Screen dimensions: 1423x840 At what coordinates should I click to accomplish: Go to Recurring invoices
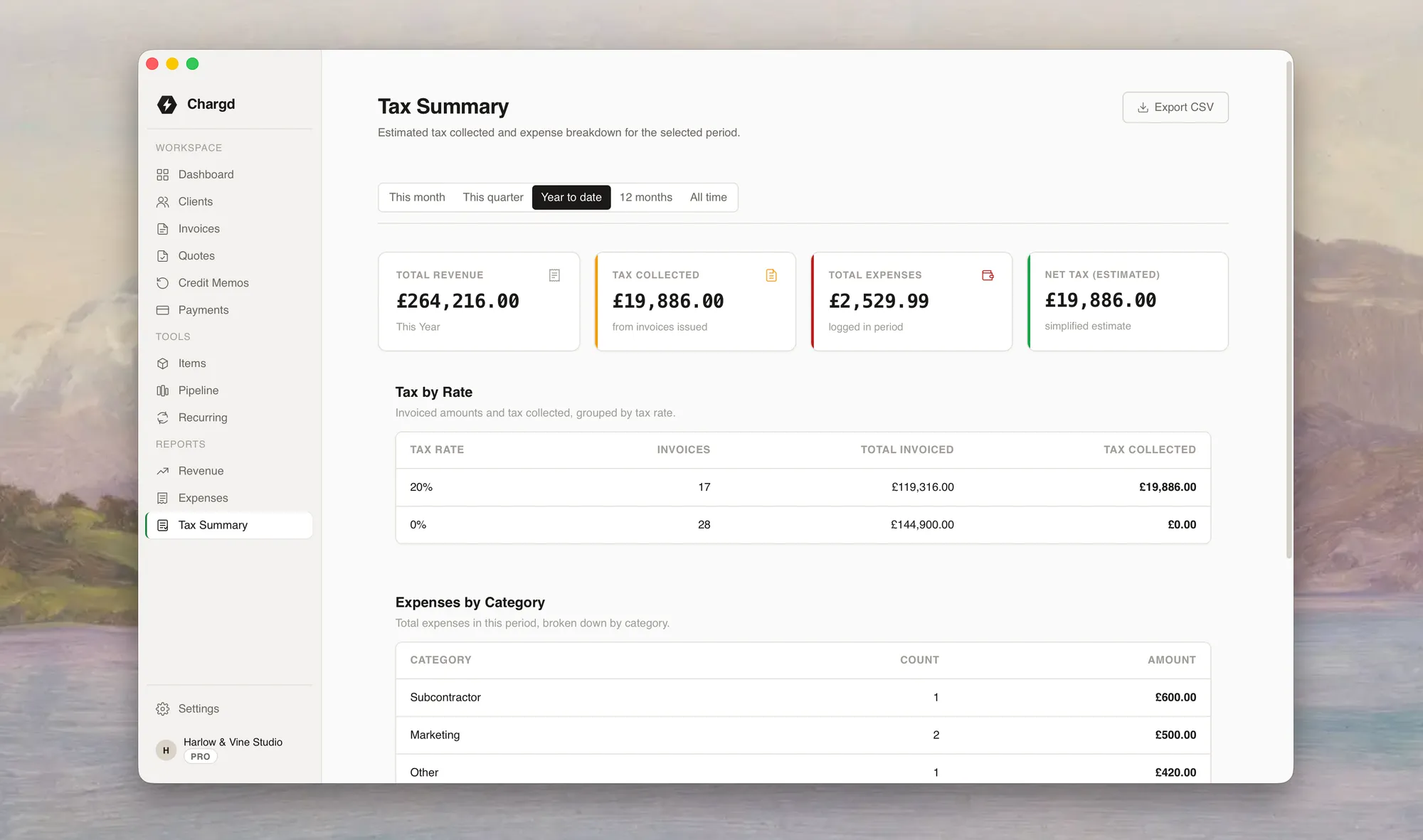[229, 418]
